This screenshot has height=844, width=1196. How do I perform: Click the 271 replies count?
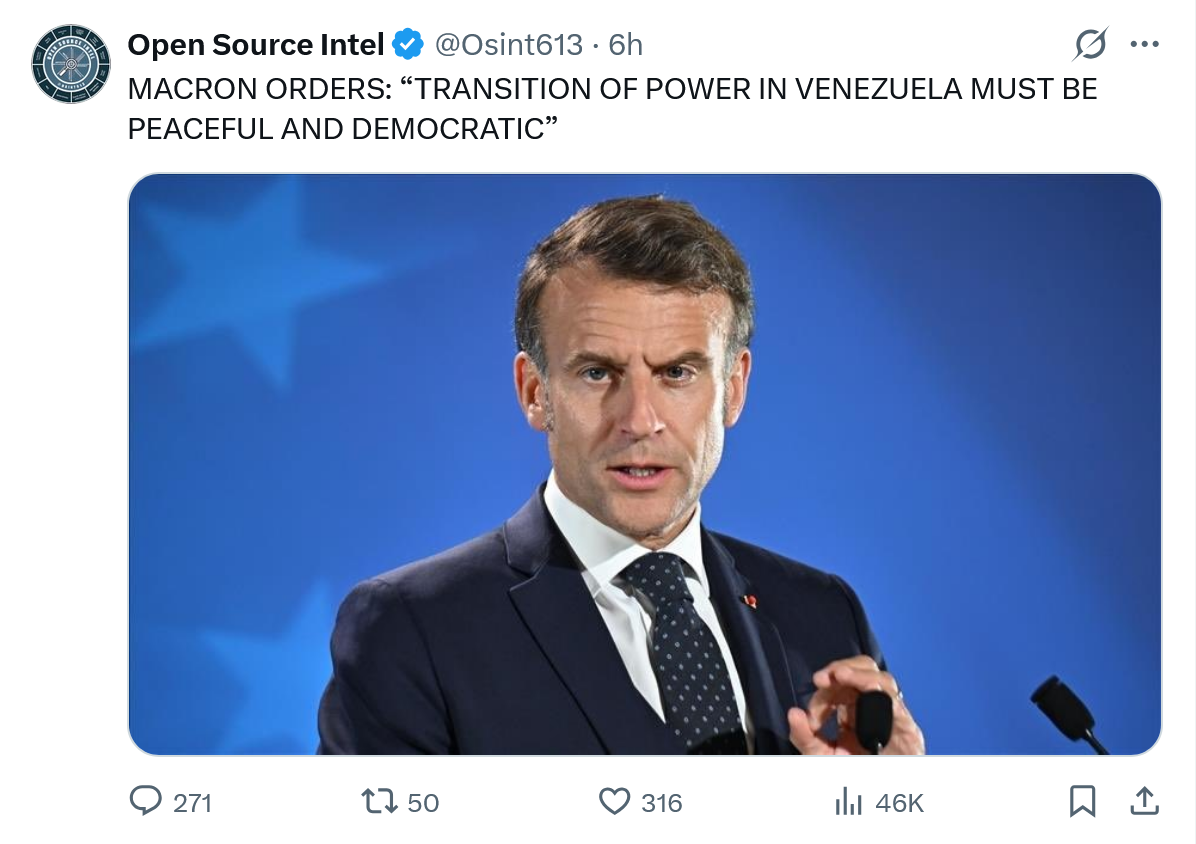[x=192, y=802]
